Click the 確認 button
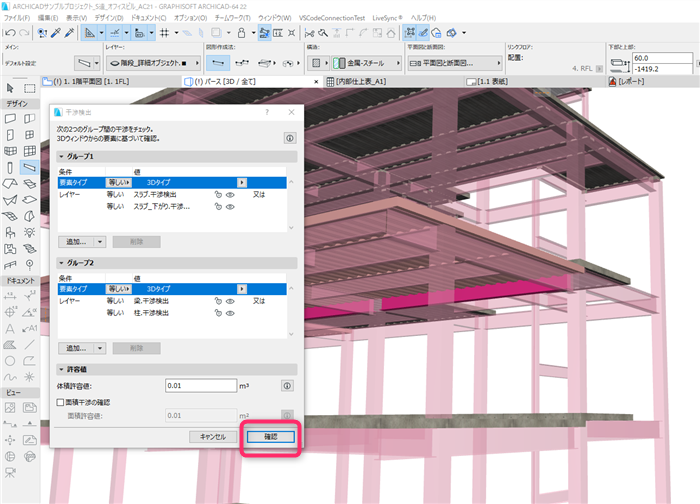The image size is (700, 504). click(x=271, y=437)
